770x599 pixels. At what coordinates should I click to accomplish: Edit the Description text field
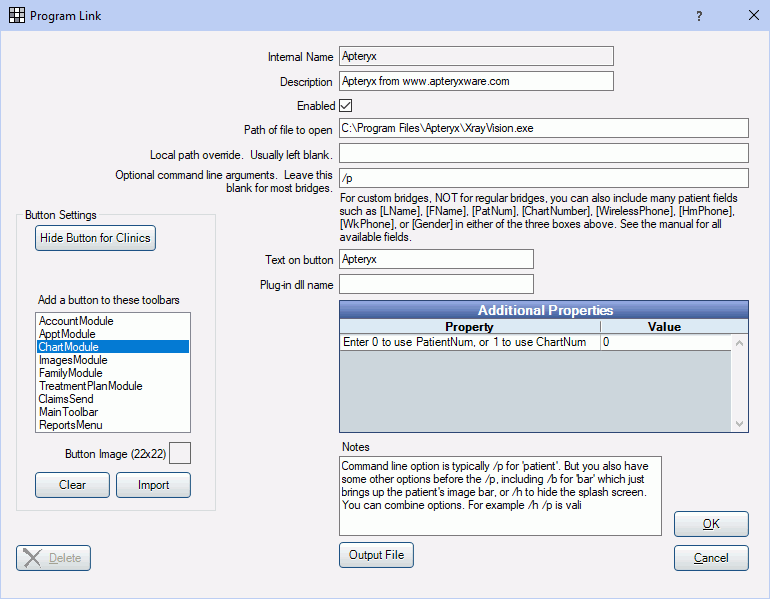click(476, 81)
